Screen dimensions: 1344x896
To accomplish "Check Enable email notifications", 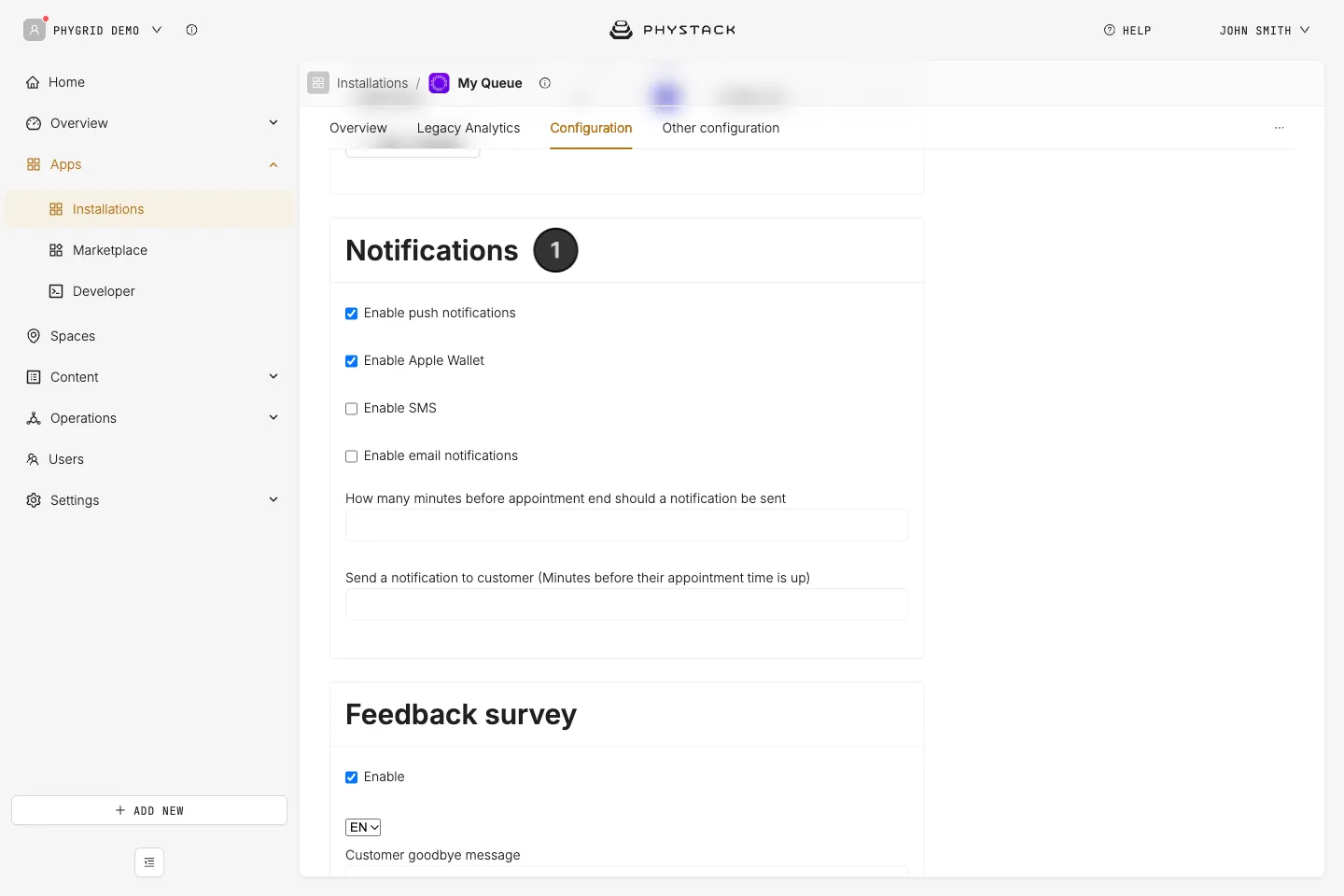I will pyautogui.click(x=352, y=456).
